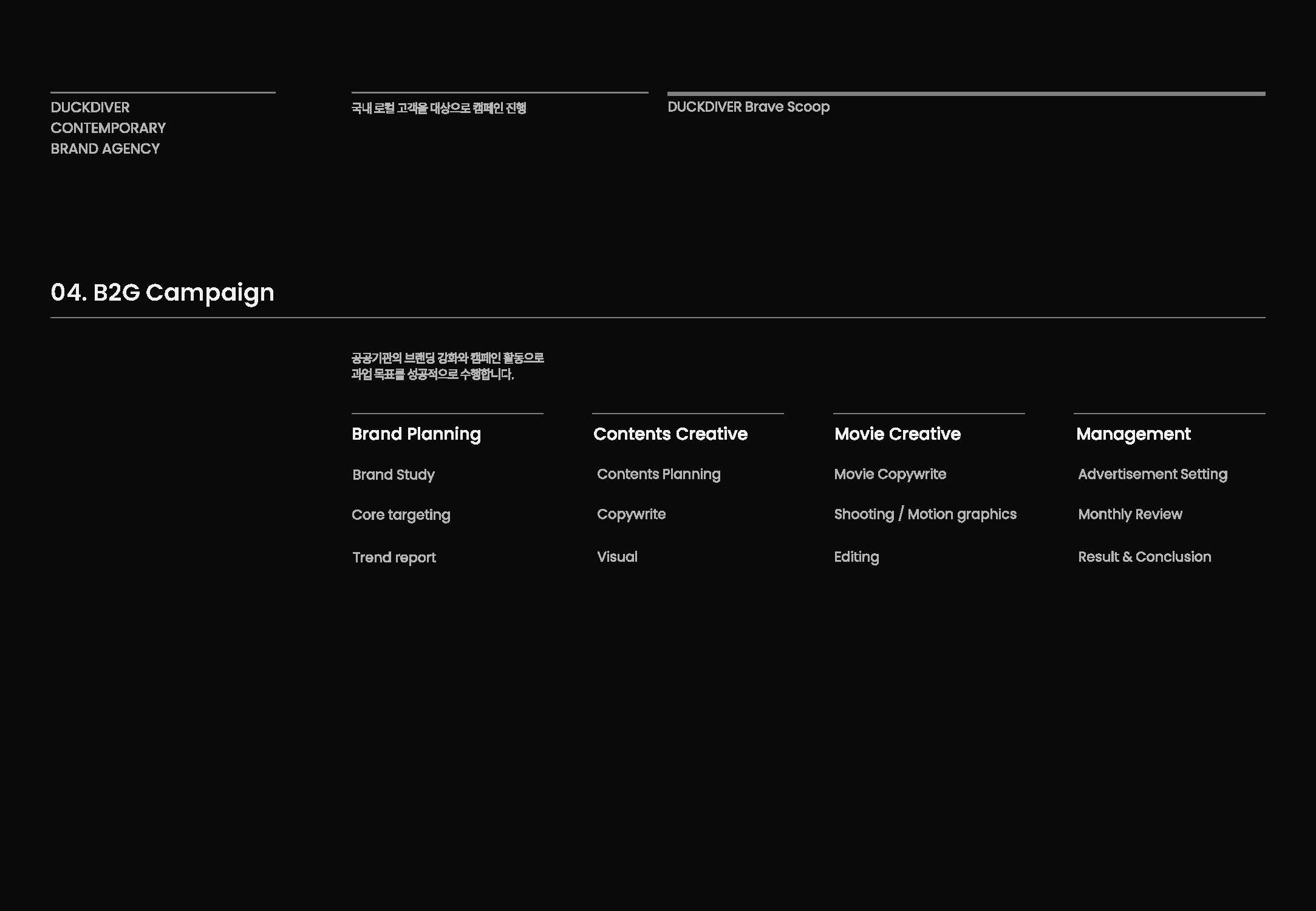Screen dimensions: 1316x911
Task: Click the DUCKDIVER Brave Scoop label
Action: pyautogui.click(x=748, y=107)
